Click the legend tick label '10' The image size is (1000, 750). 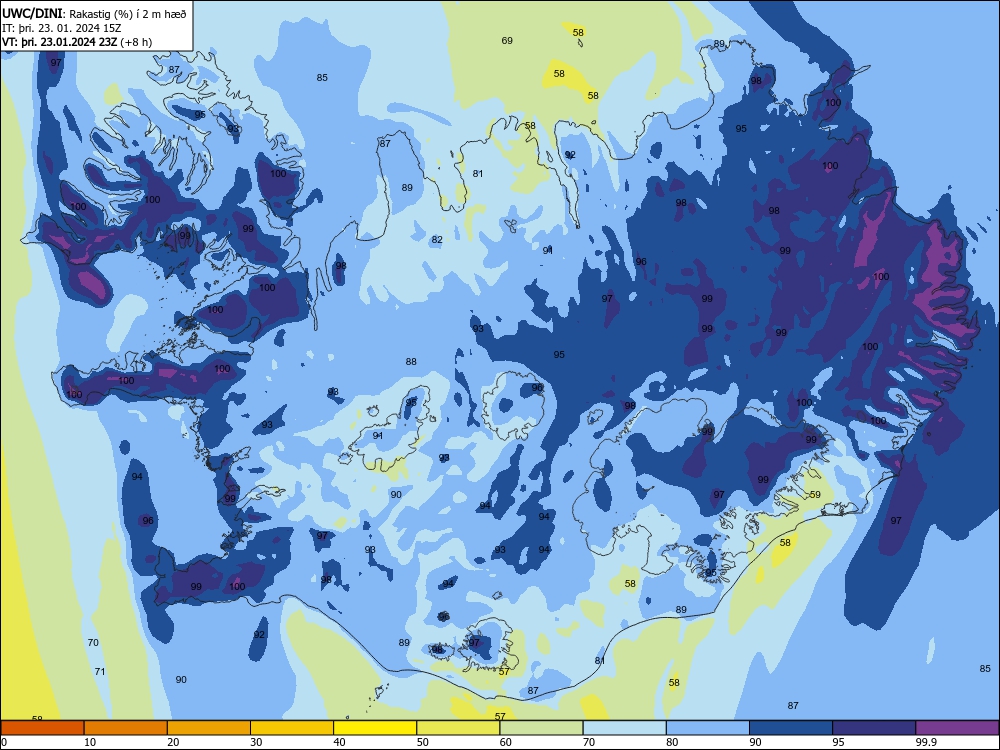pyautogui.click(x=90, y=742)
